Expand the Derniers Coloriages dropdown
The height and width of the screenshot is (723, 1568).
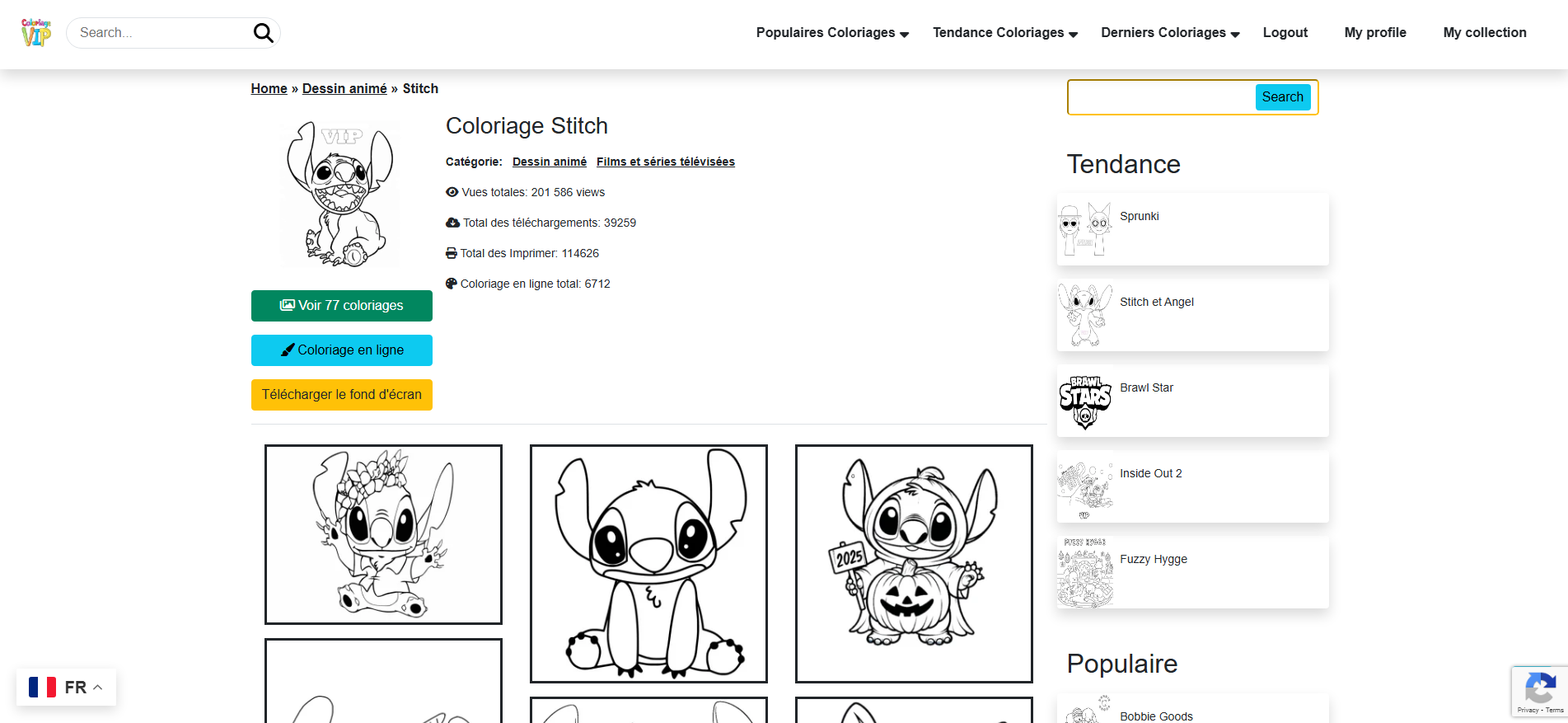tap(1170, 33)
